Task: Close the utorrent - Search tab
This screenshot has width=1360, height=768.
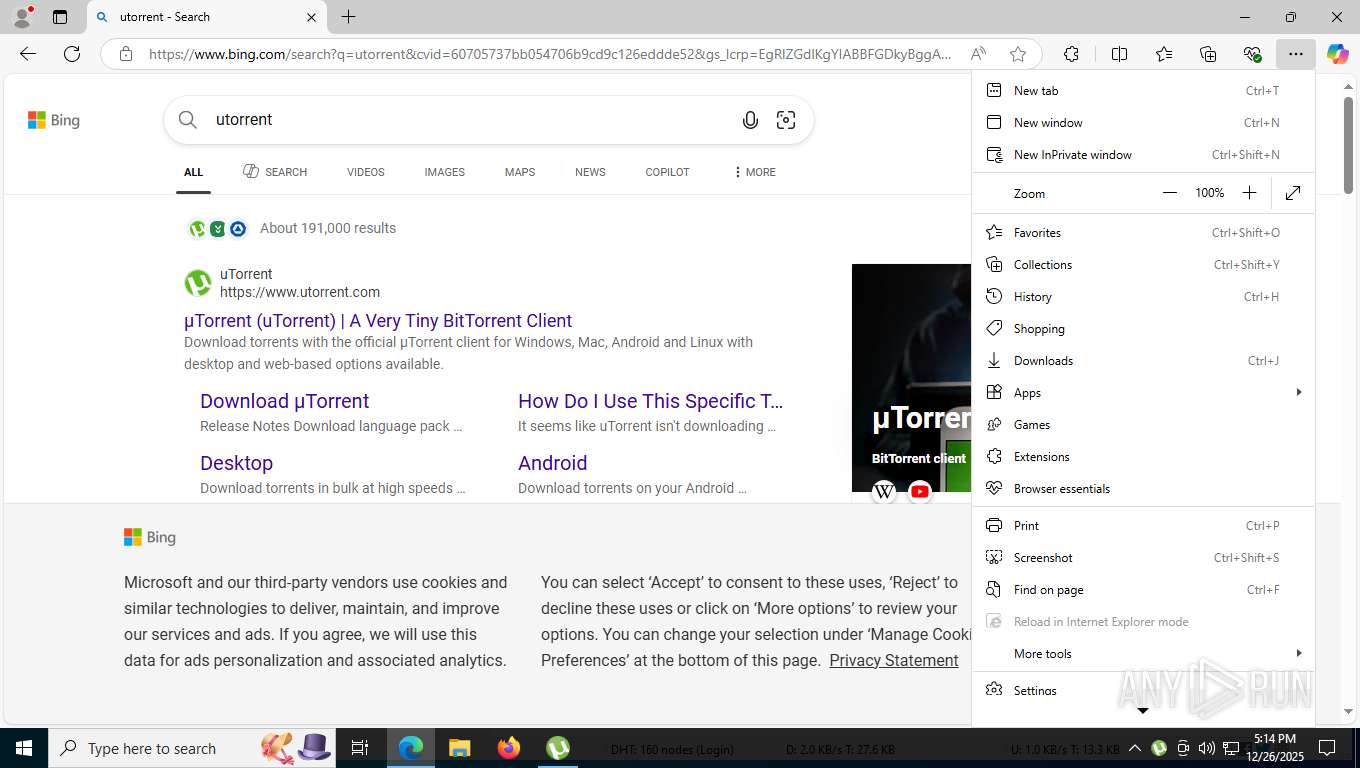Action: click(x=311, y=17)
